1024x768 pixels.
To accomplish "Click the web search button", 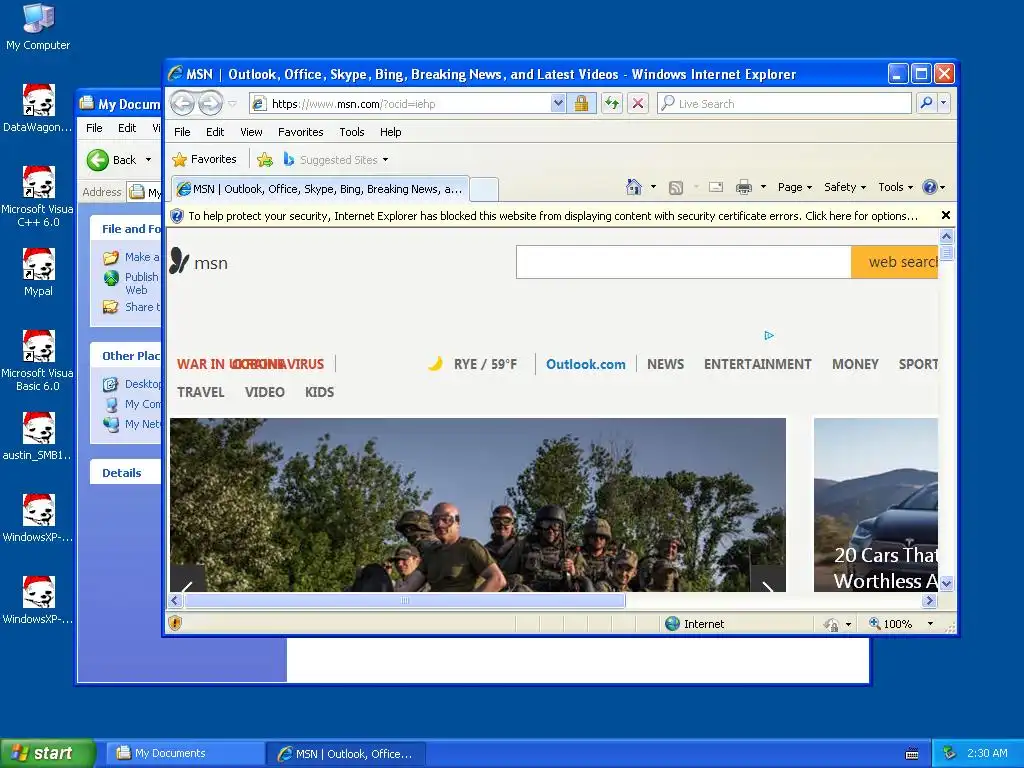I will (x=895, y=262).
